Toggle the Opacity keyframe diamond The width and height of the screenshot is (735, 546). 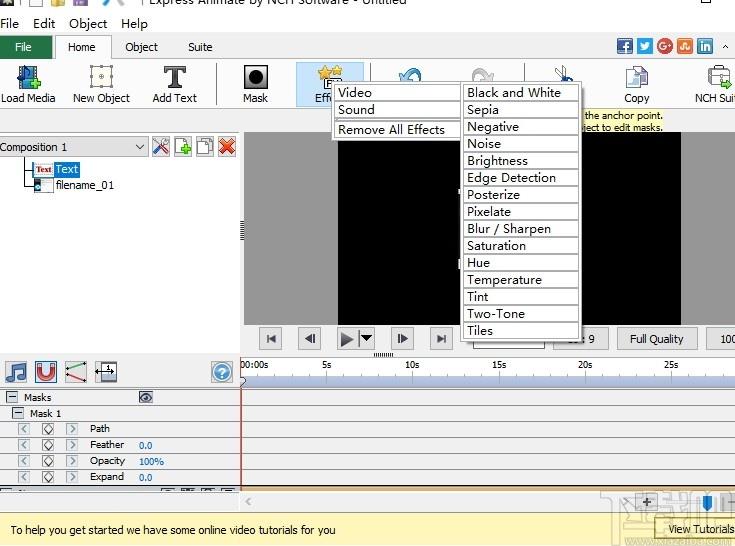[48, 461]
